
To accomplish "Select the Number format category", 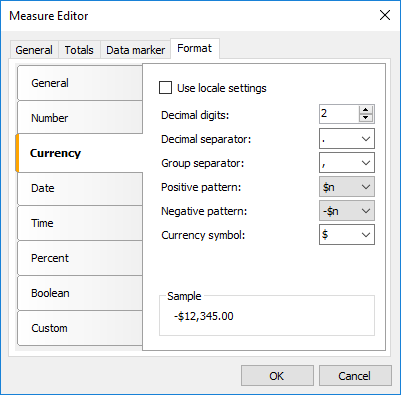I will pos(80,118).
